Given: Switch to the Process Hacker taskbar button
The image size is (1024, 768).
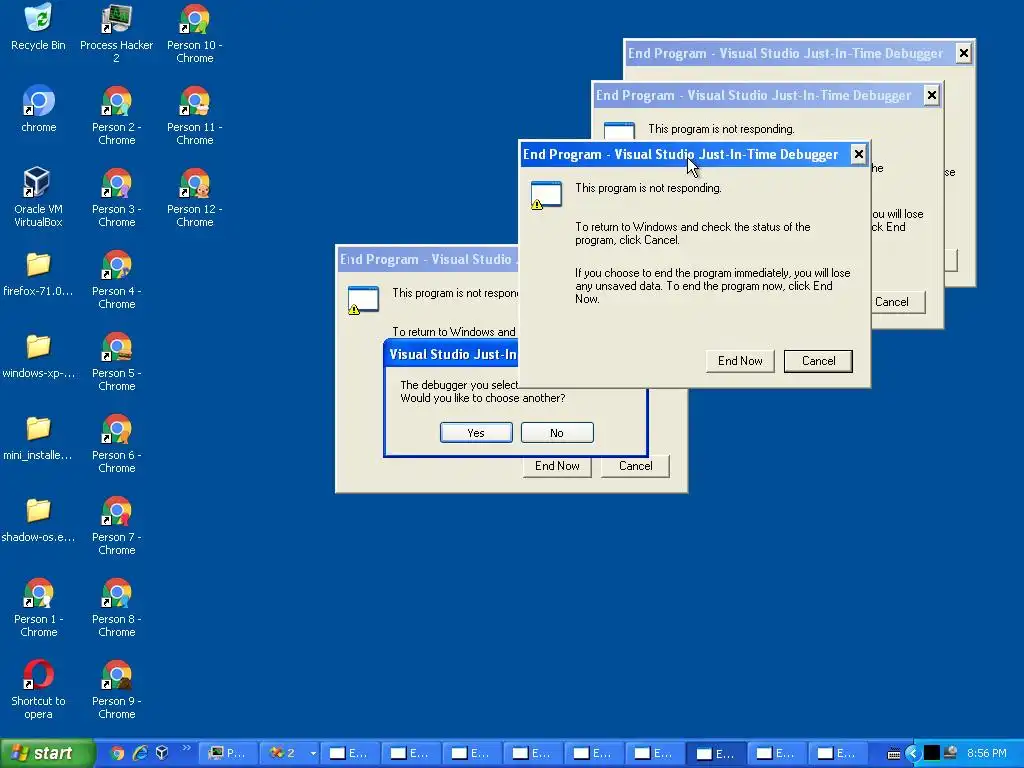Looking at the screenshot, I should click(228, 753).
